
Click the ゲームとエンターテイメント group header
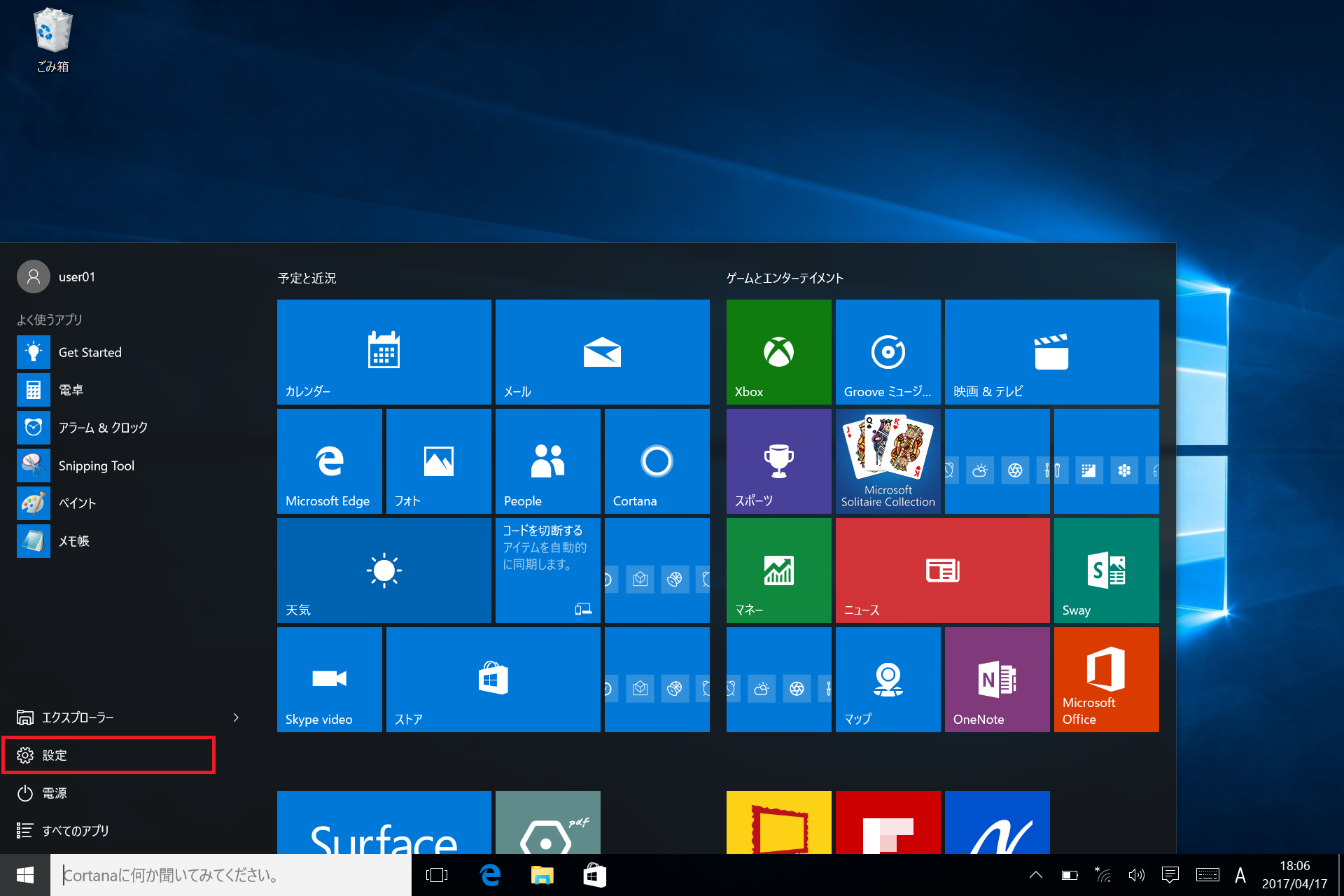tap(785, 278)
